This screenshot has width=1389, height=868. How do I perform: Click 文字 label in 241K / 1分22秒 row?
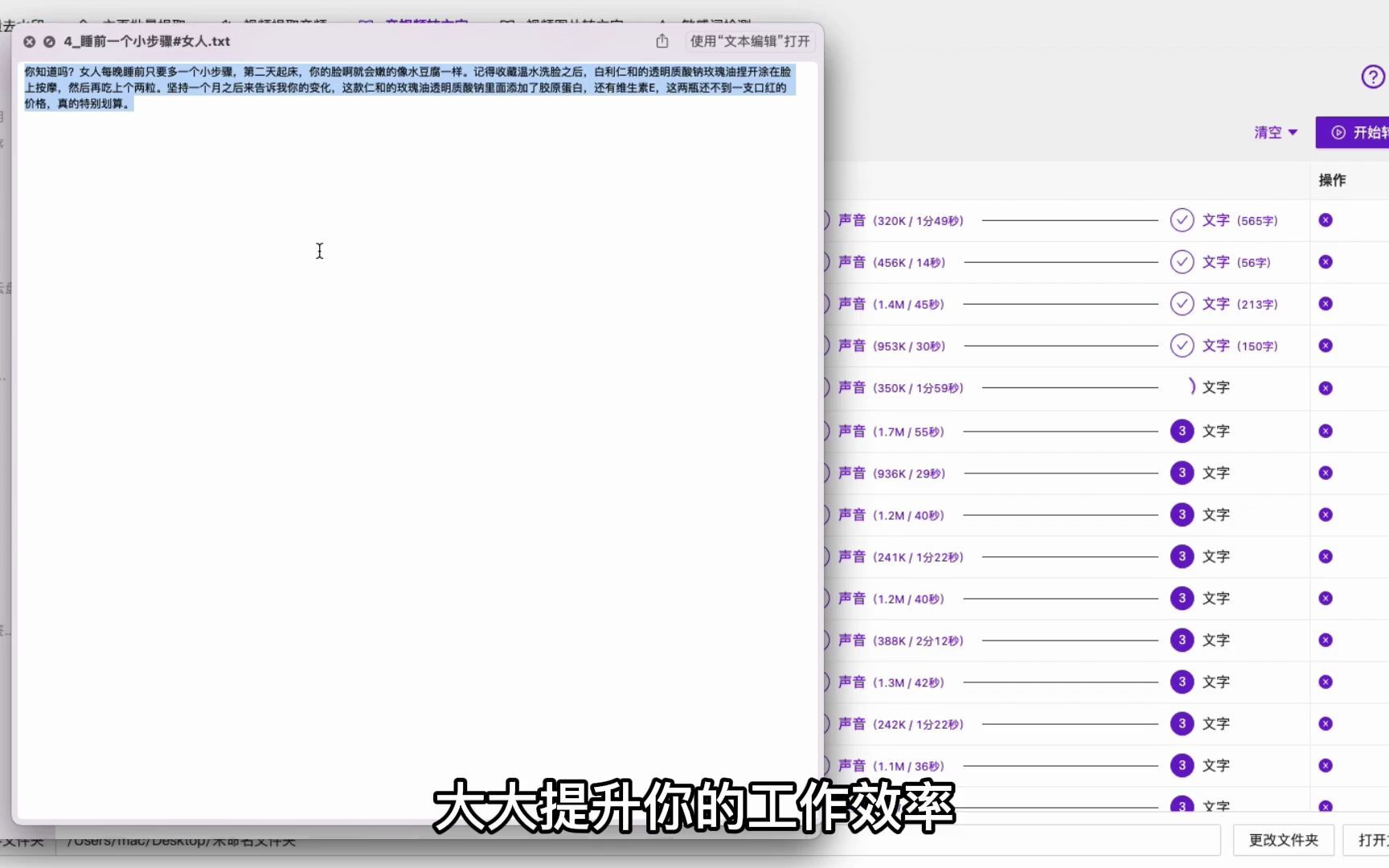pos(1215,557)
